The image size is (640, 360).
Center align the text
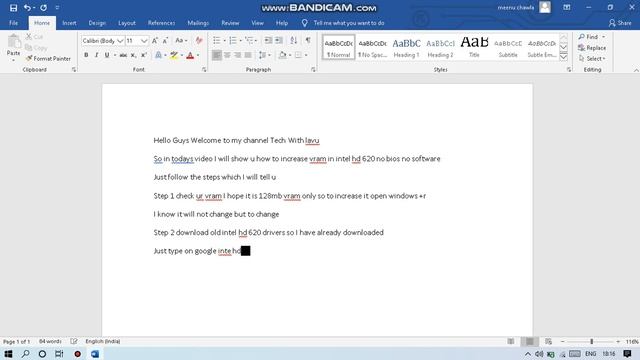coord(227,55)
